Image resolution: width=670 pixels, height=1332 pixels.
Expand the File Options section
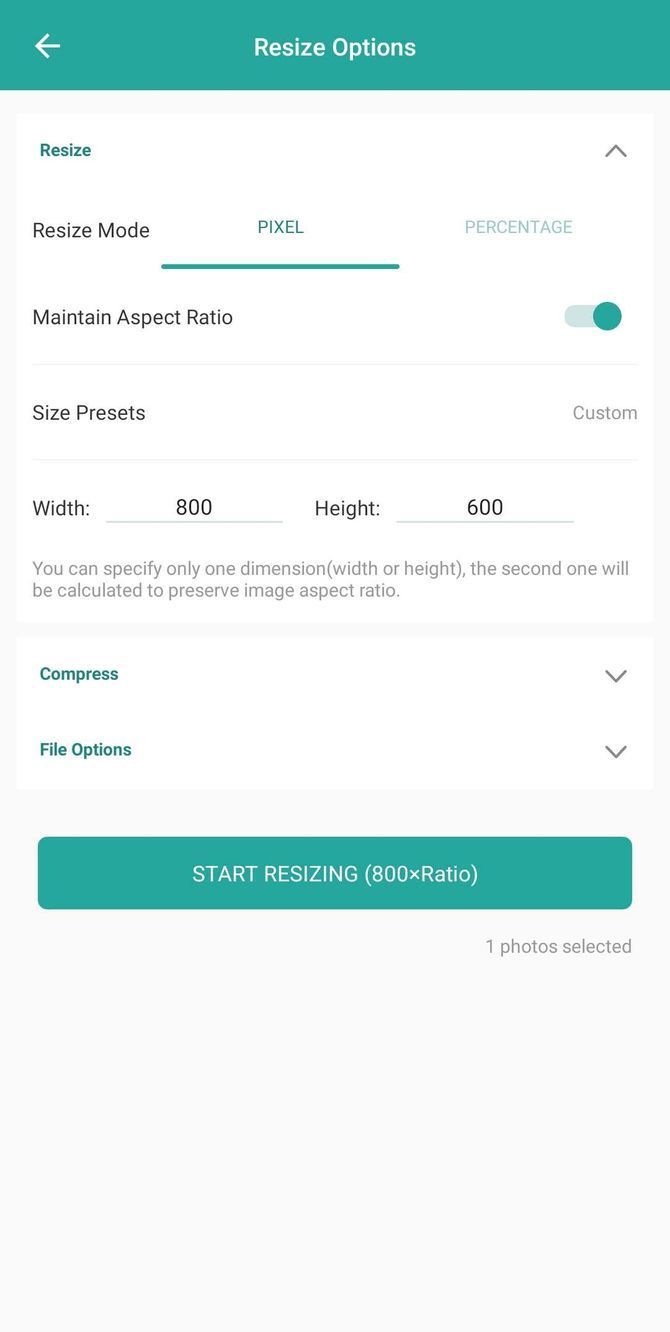616,751
